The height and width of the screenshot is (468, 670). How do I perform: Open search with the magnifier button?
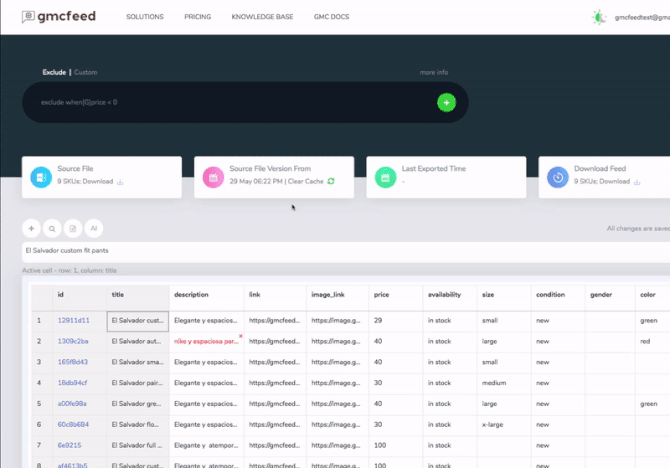(52, 228)
